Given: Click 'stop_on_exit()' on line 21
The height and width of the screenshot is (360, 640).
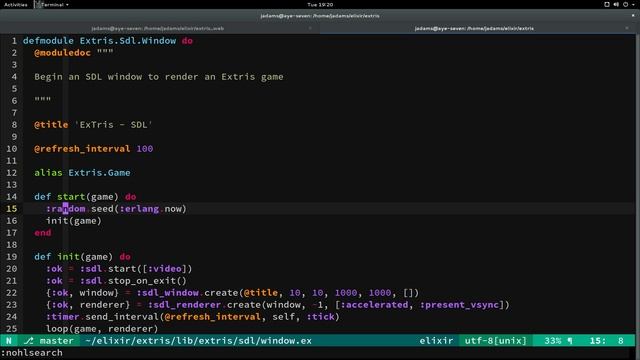Looking at the screenshot, I should (x=147, y=281).
